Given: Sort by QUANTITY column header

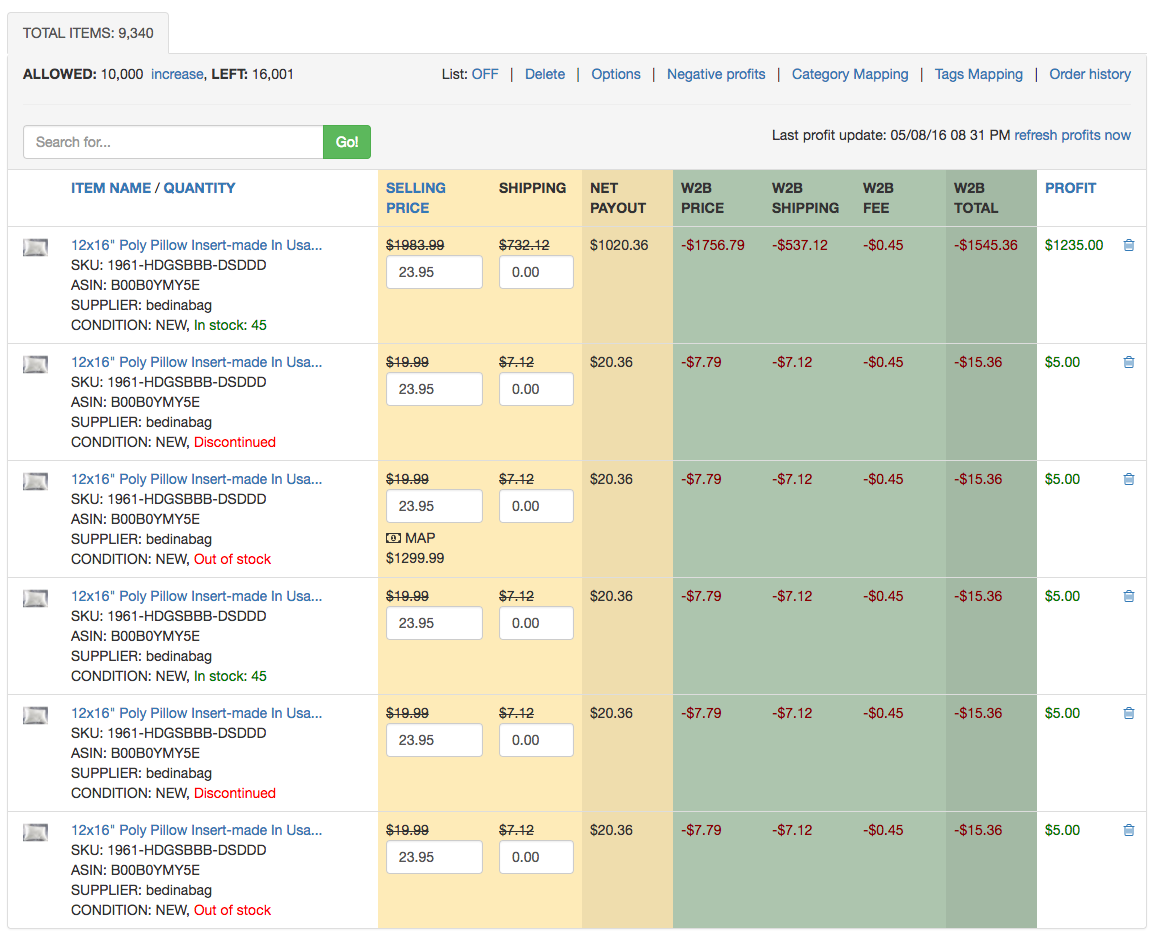Looking at the screenshot, I should click(x=199, y=188).
